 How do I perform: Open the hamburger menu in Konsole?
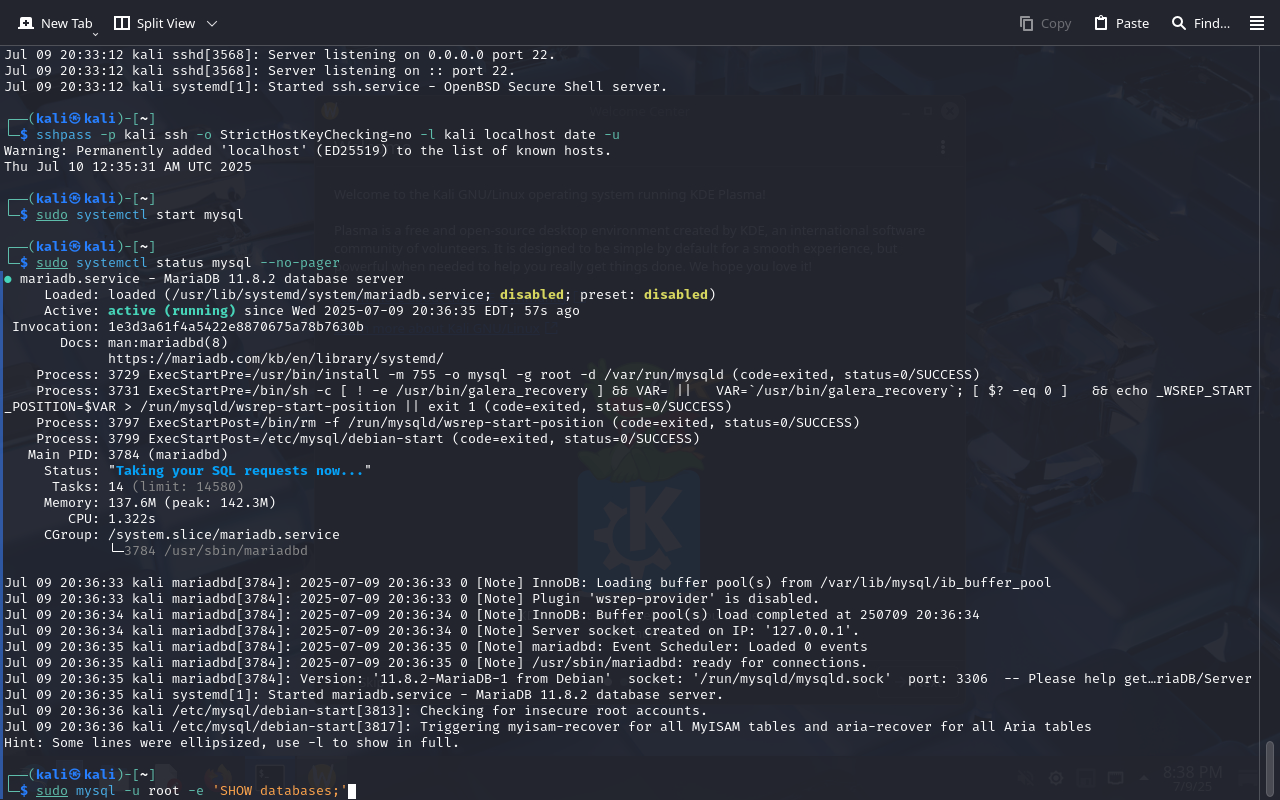(x=1257, y=23)
